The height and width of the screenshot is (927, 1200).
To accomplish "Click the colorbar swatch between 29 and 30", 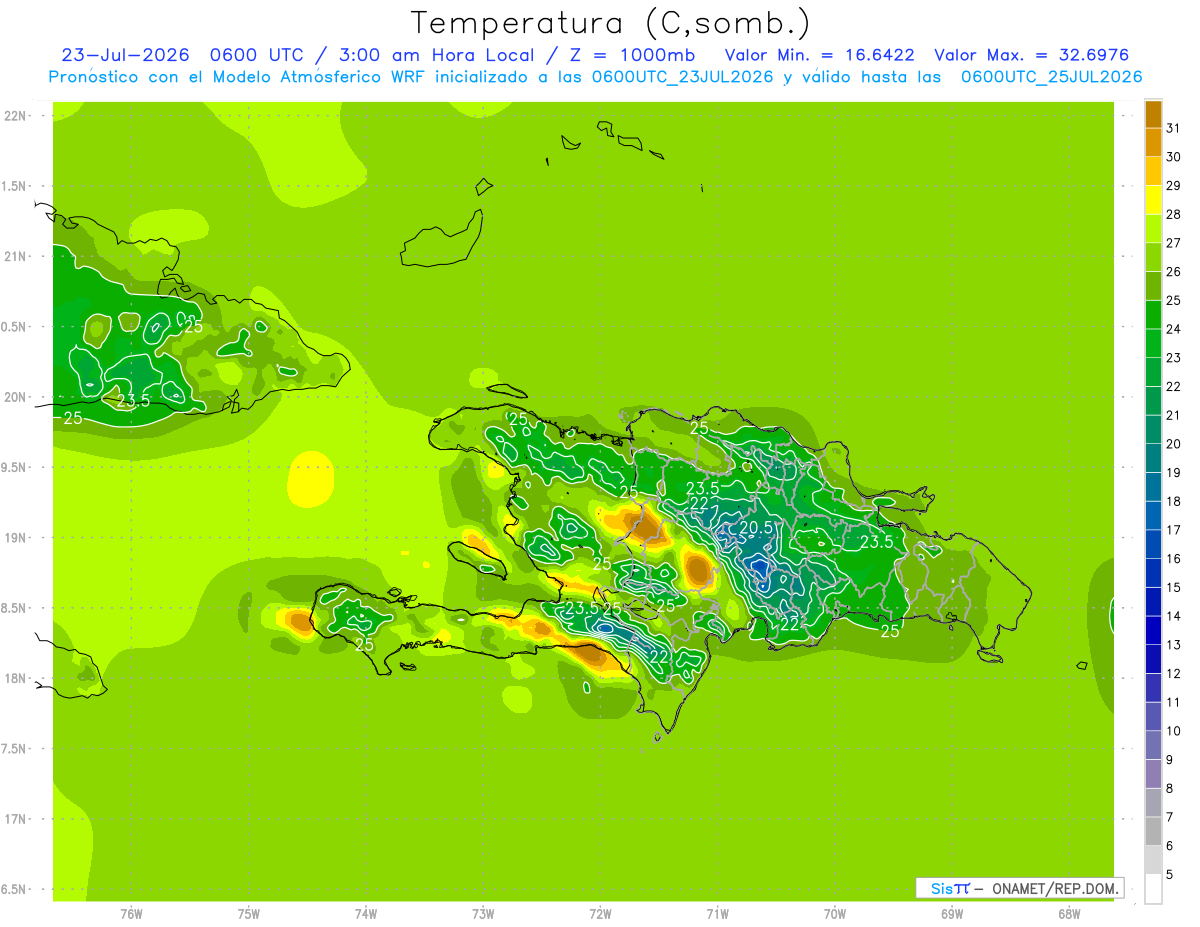I will (x=1153, y=171).
